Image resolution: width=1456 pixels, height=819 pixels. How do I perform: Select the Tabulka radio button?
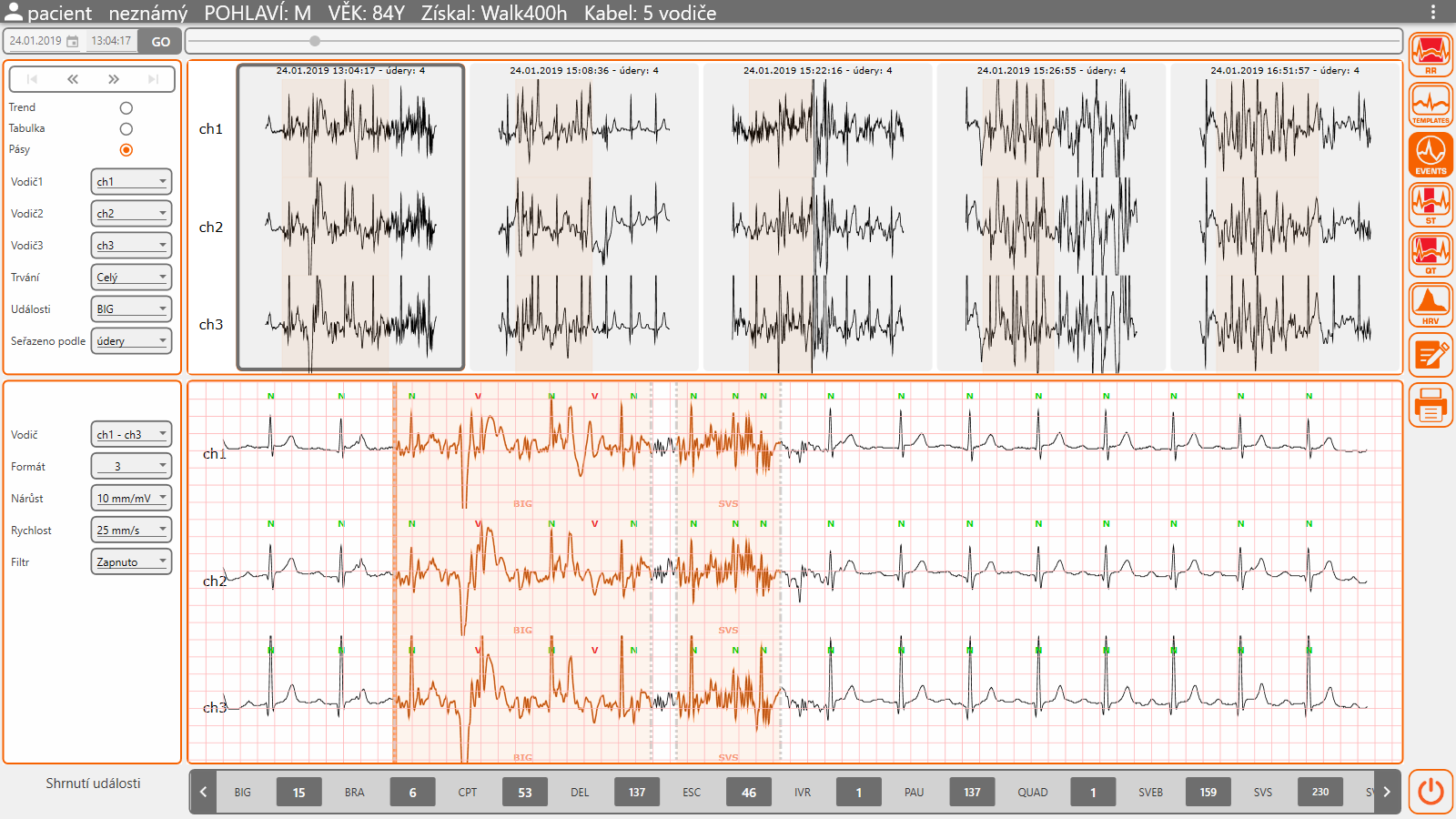(126, 129)
